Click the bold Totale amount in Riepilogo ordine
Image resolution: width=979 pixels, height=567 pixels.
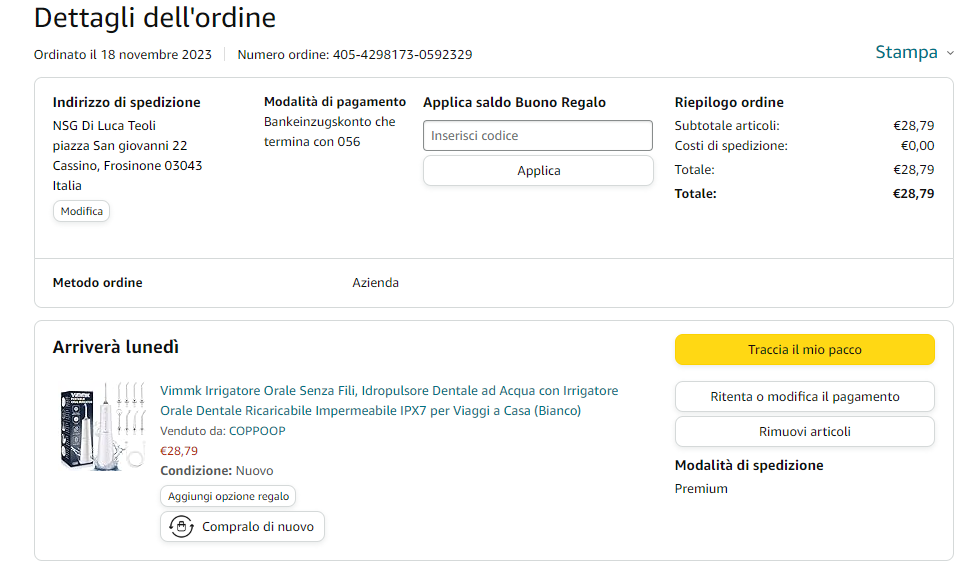point(913,194)
